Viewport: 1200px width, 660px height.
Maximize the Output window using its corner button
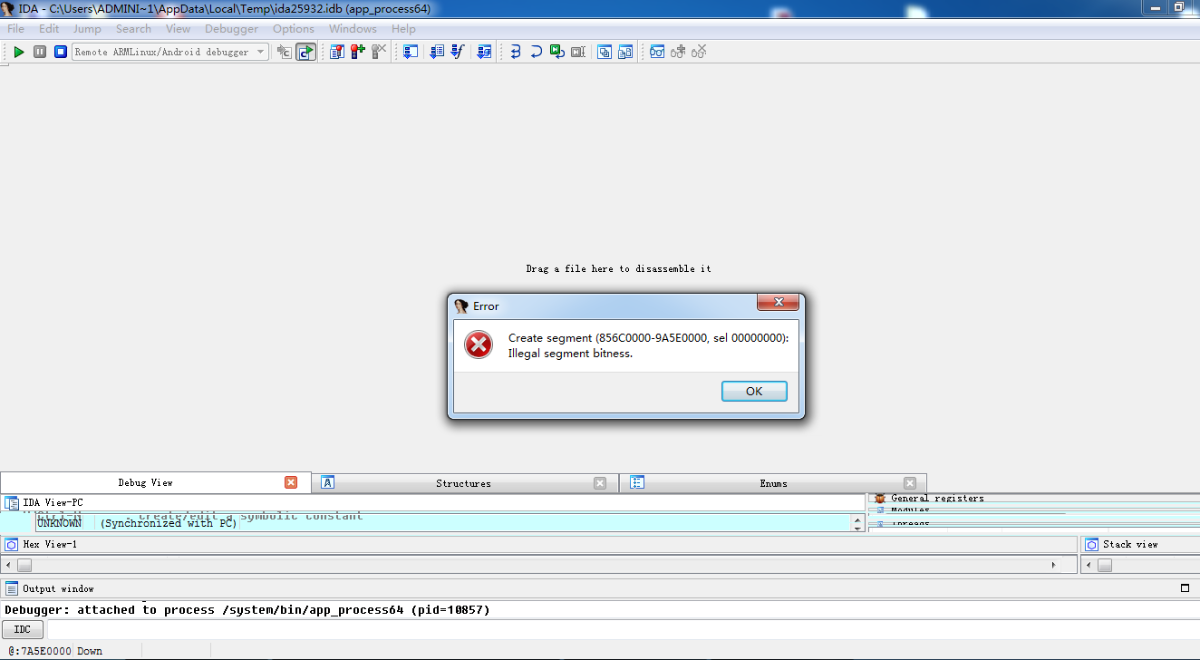1186,588
